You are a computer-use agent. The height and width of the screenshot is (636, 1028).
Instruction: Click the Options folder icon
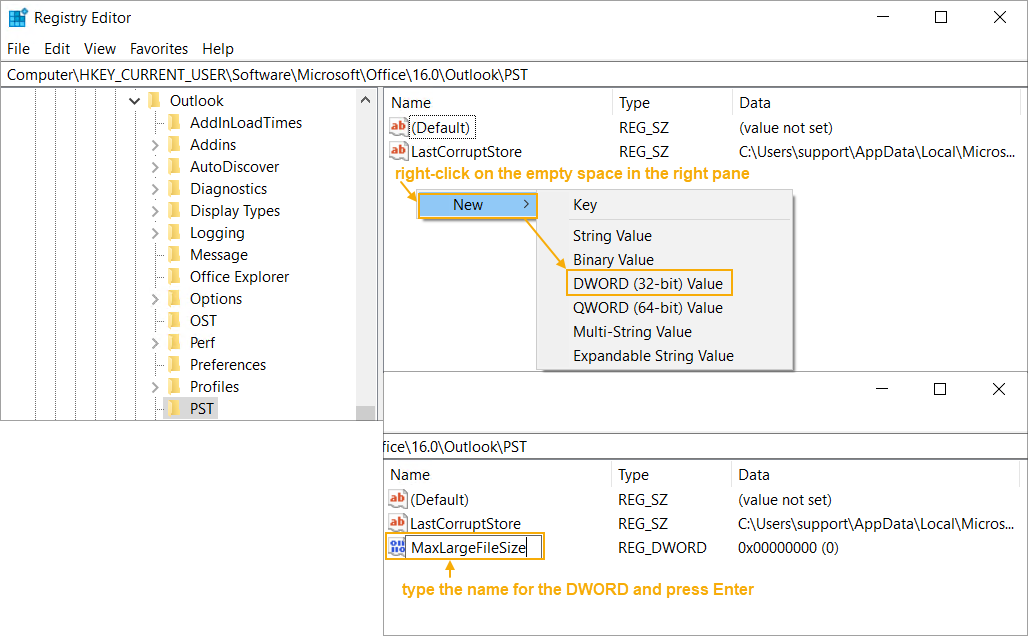click(174, 298)
